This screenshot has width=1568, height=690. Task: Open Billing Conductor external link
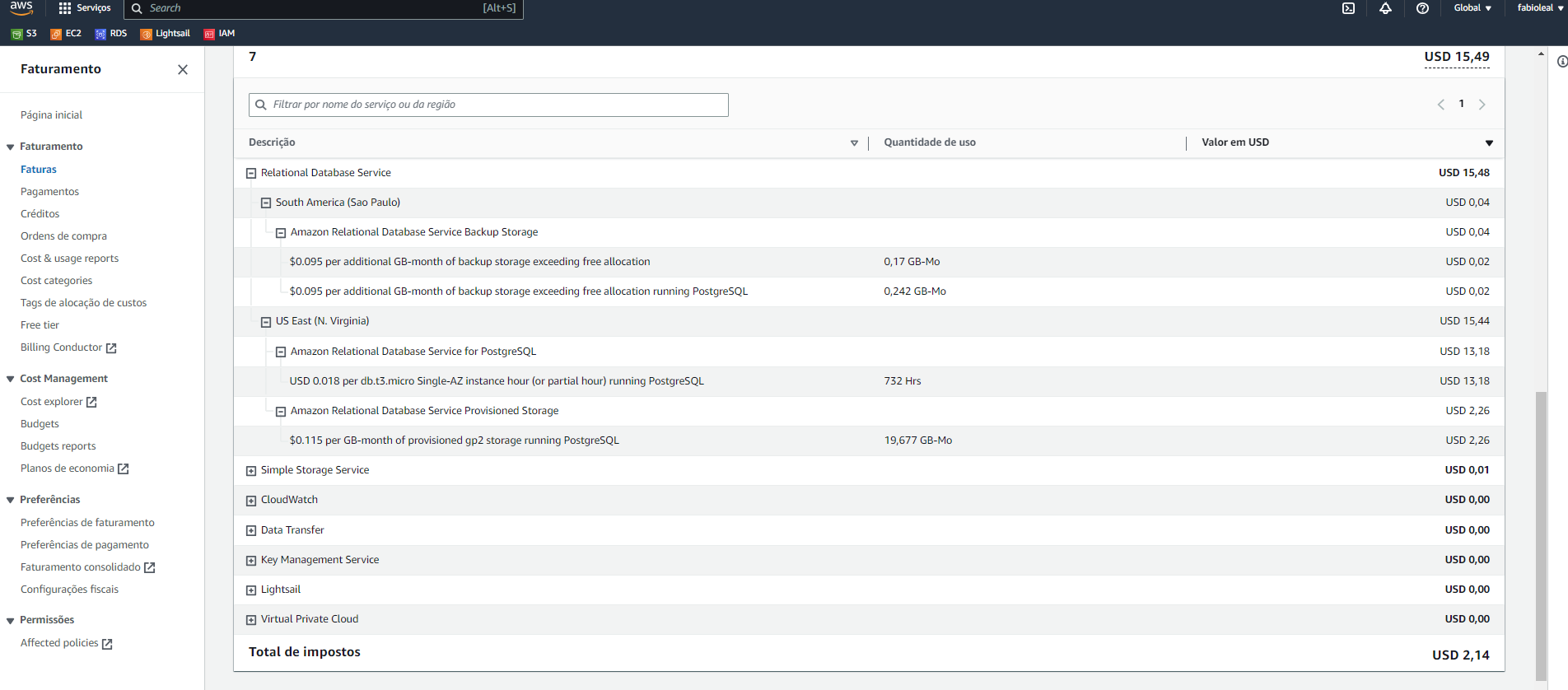point(68,347)
